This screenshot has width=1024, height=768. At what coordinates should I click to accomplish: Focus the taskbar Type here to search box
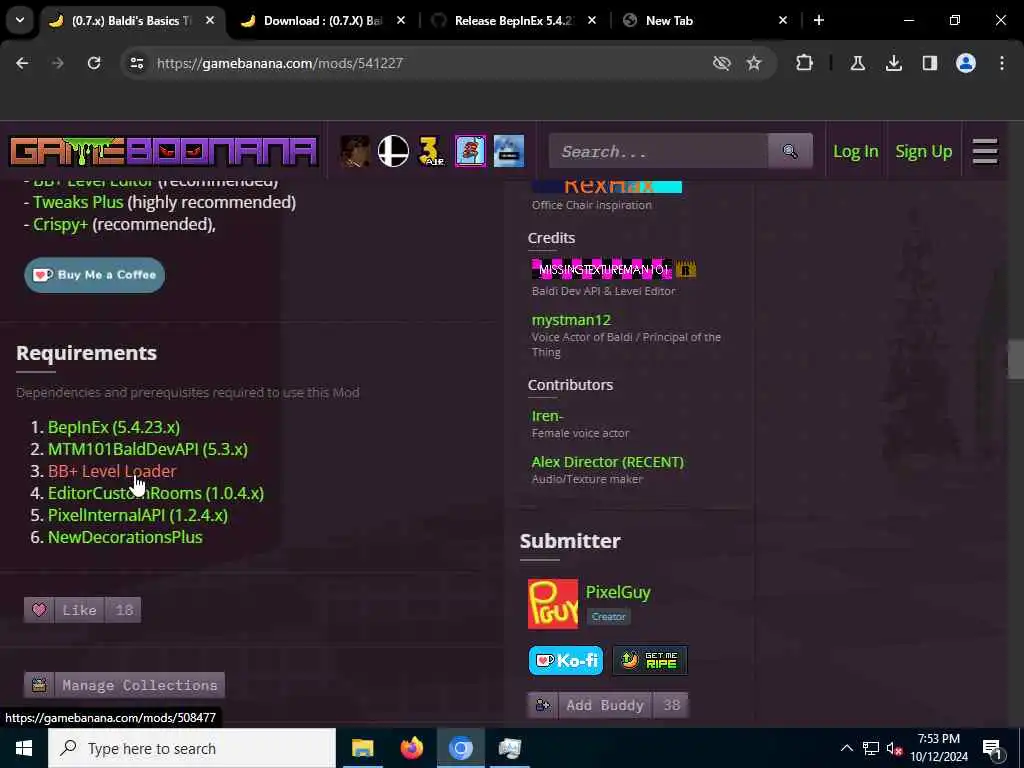[x=192, y=748]
